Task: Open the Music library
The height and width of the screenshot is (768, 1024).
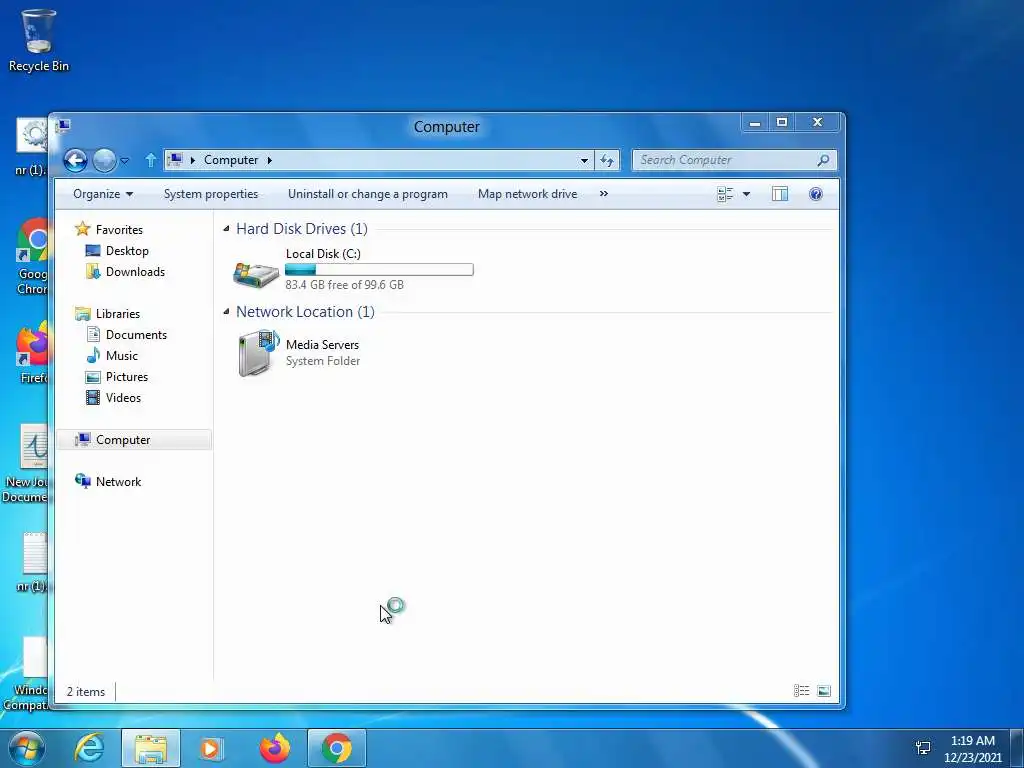Action: point(121,355)
